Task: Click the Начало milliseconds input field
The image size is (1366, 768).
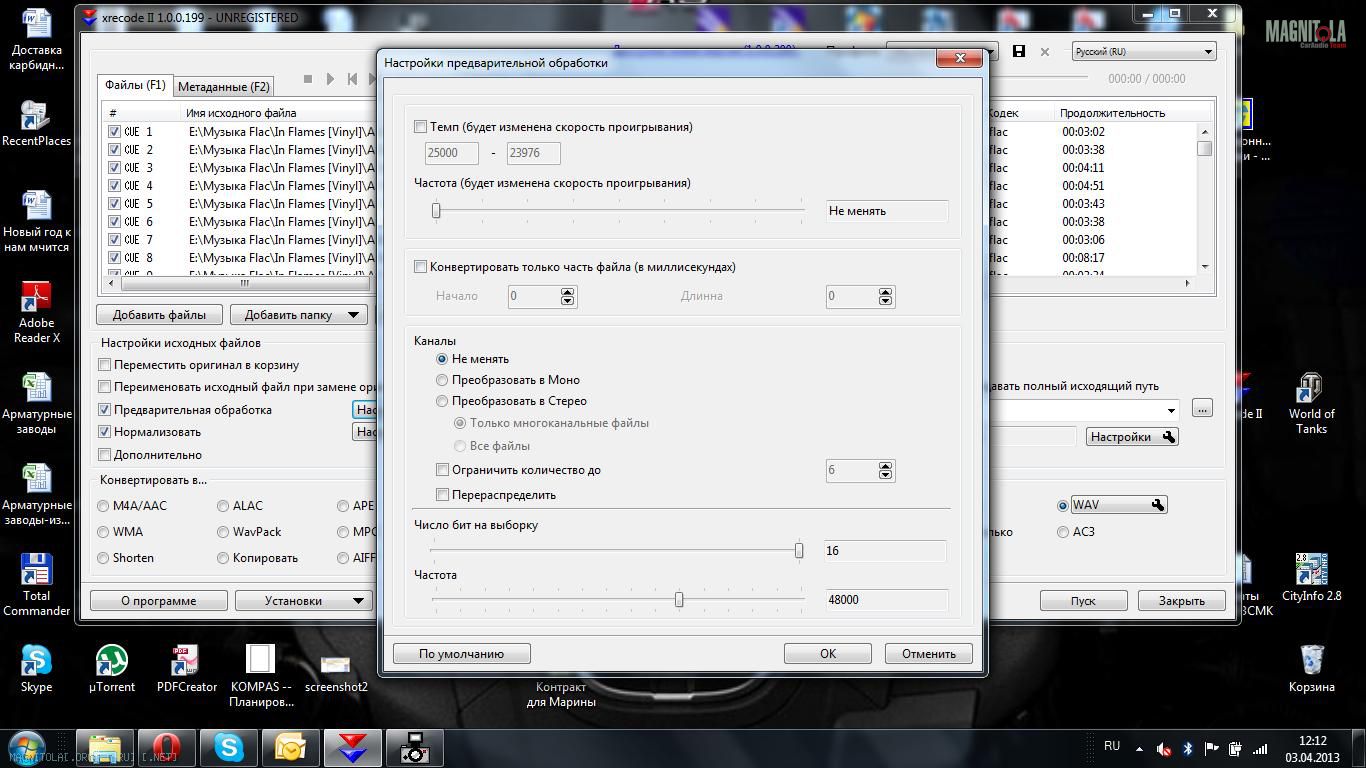Action: click(x=534, y=296)
